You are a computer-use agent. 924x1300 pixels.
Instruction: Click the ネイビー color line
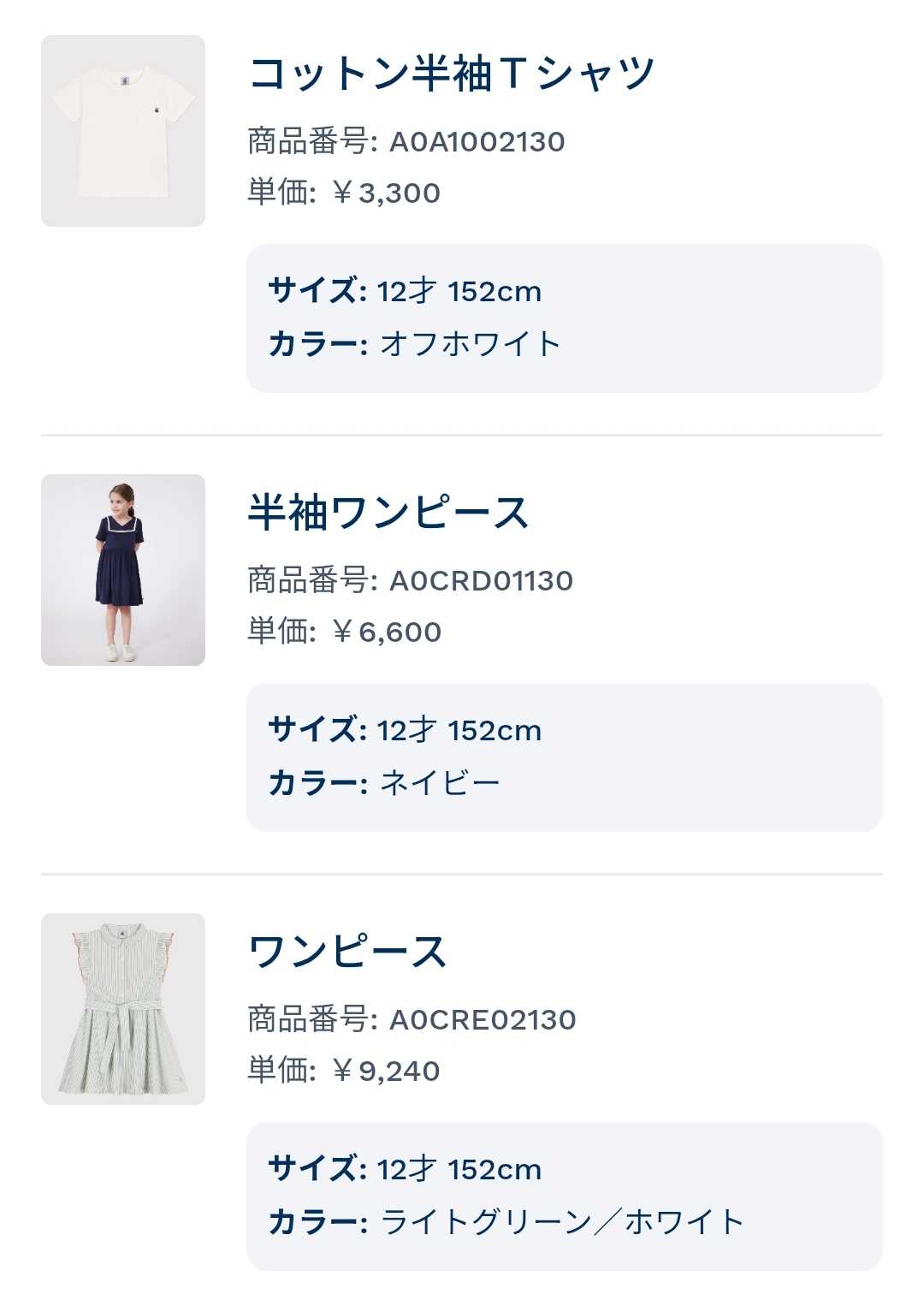coord(385,783)
